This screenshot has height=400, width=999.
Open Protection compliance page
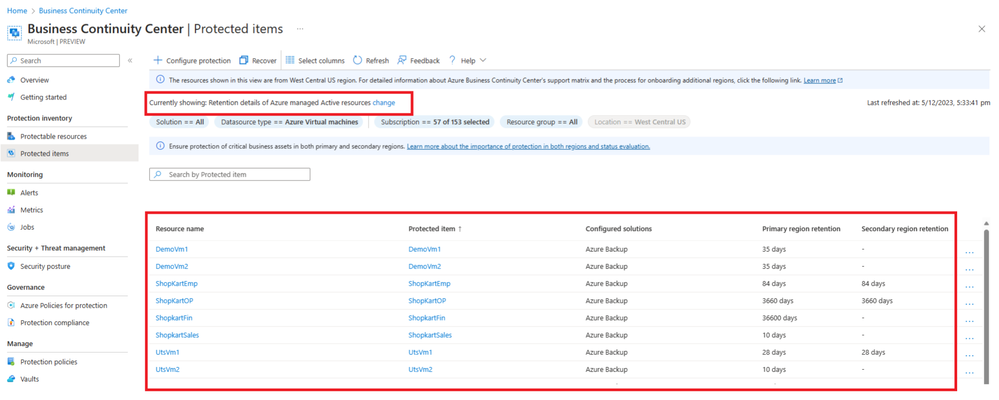point(55,323)
